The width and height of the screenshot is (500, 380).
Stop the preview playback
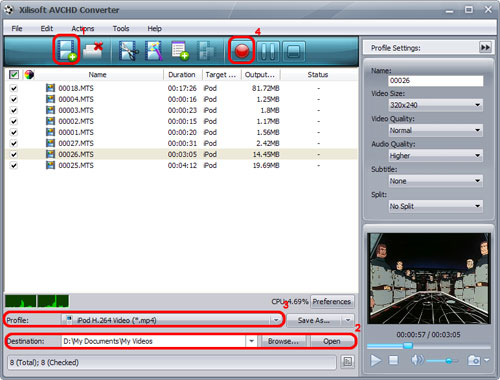[x=393, y=360]
